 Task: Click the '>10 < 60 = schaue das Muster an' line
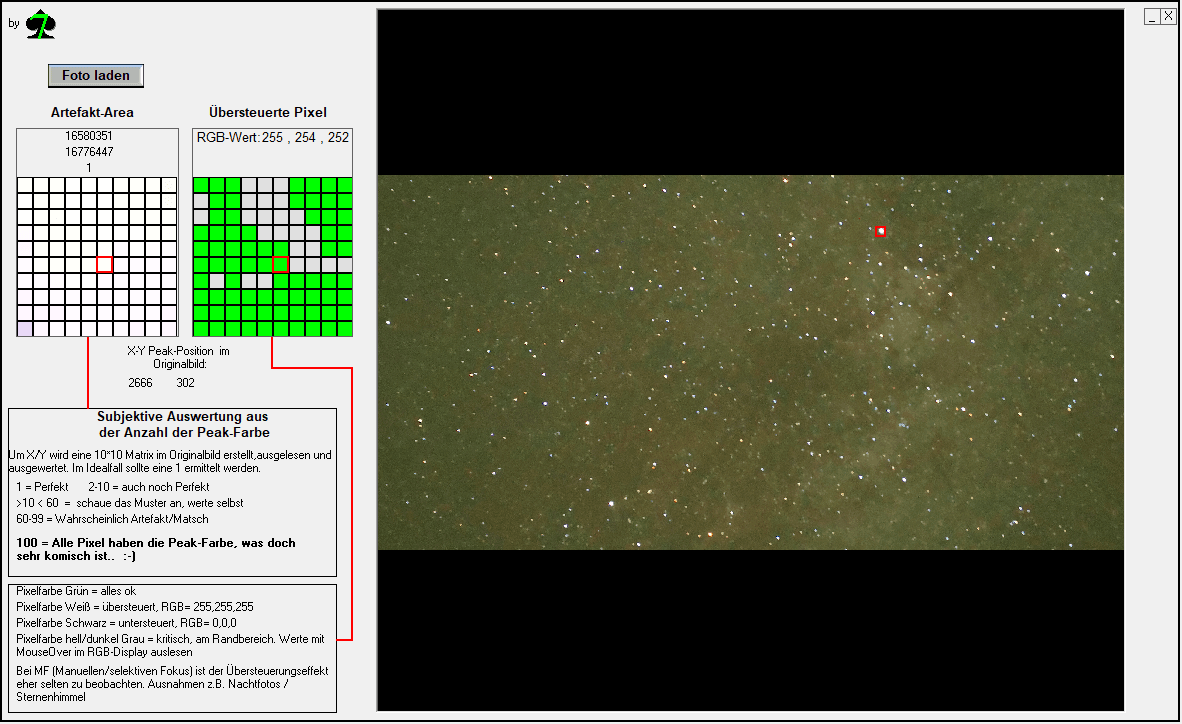(x=130, y=503)
